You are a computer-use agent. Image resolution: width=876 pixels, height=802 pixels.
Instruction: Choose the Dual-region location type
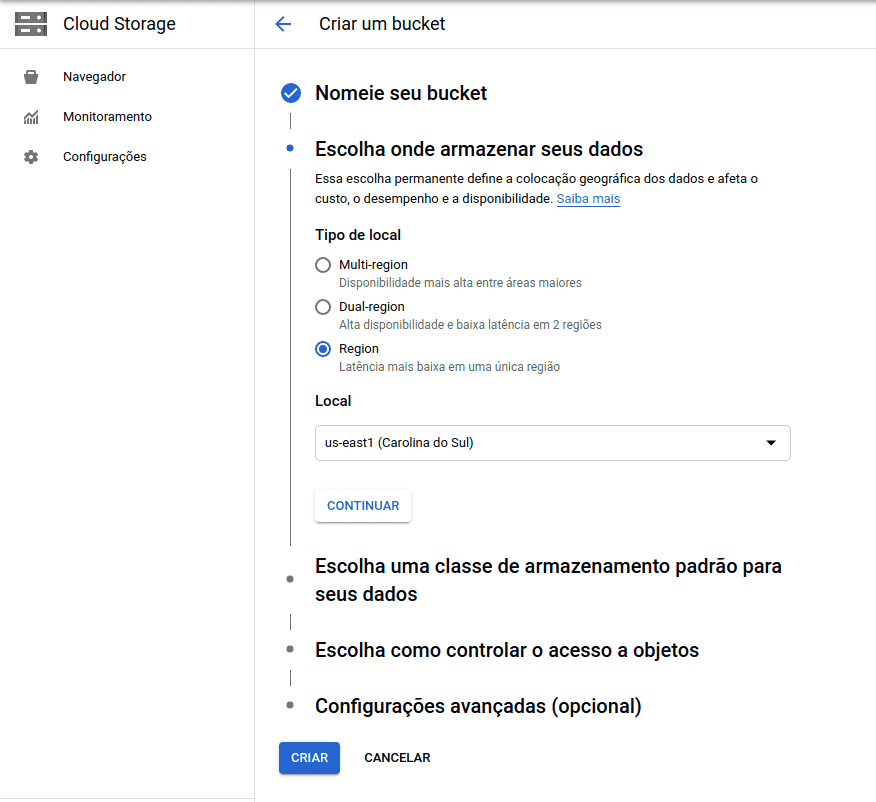coord(323,307)
